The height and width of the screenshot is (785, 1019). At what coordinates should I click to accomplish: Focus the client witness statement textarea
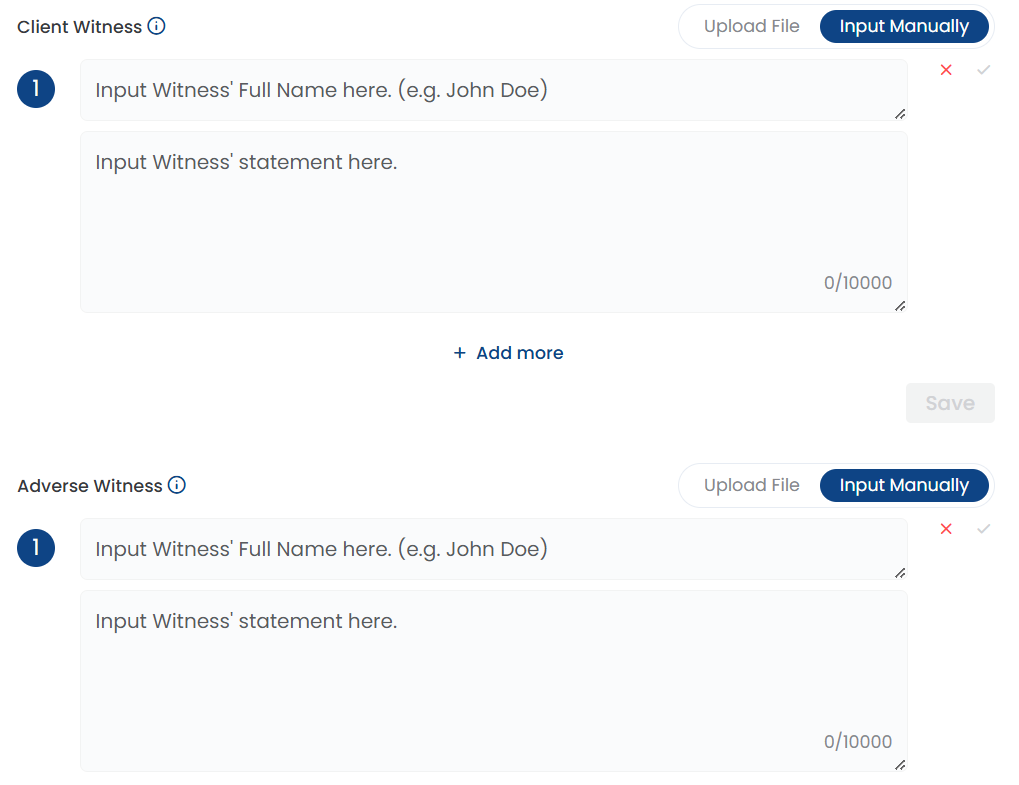point(494,222)
